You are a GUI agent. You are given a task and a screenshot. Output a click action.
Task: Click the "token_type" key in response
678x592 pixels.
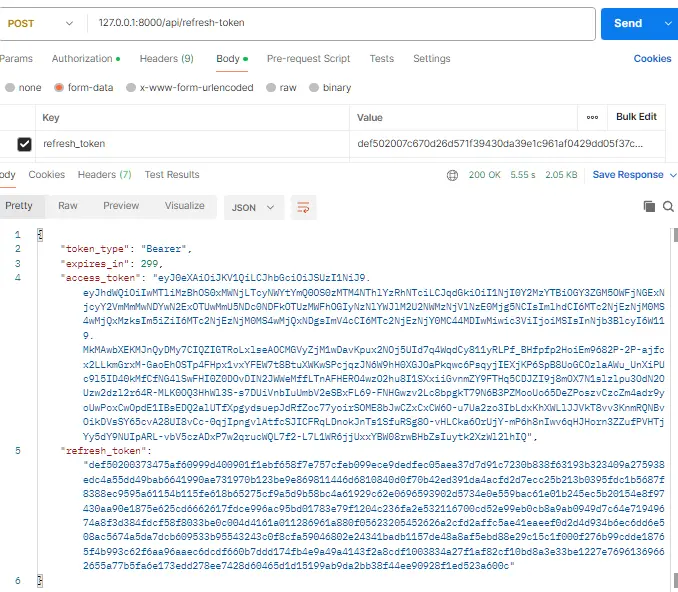coord(95,249)
